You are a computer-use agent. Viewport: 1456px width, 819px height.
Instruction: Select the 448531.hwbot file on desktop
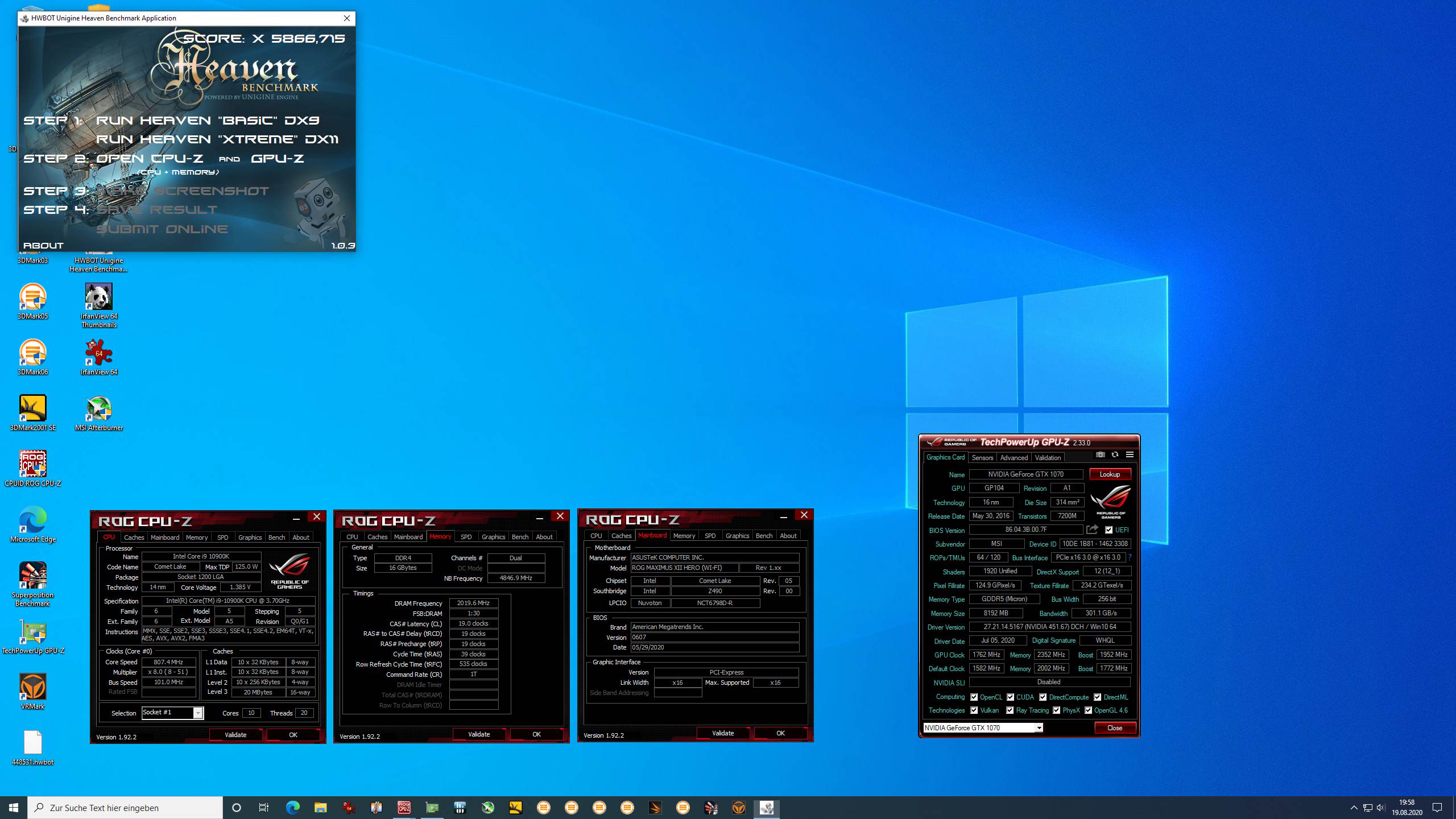tap(32, 748)
